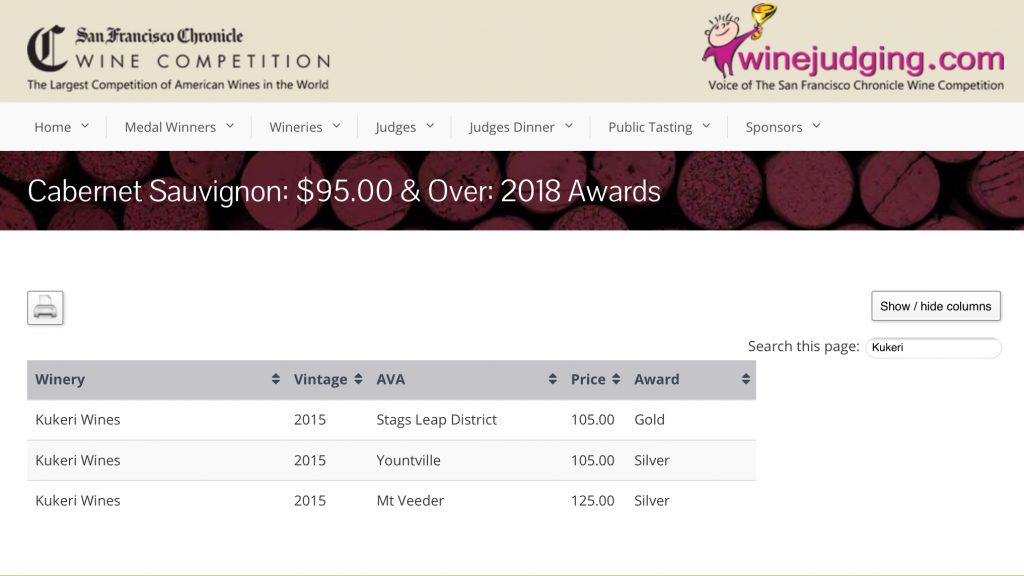
Task: Sort table by AVA column arrows
Action: pyautogui.click(x=552, y=380)
